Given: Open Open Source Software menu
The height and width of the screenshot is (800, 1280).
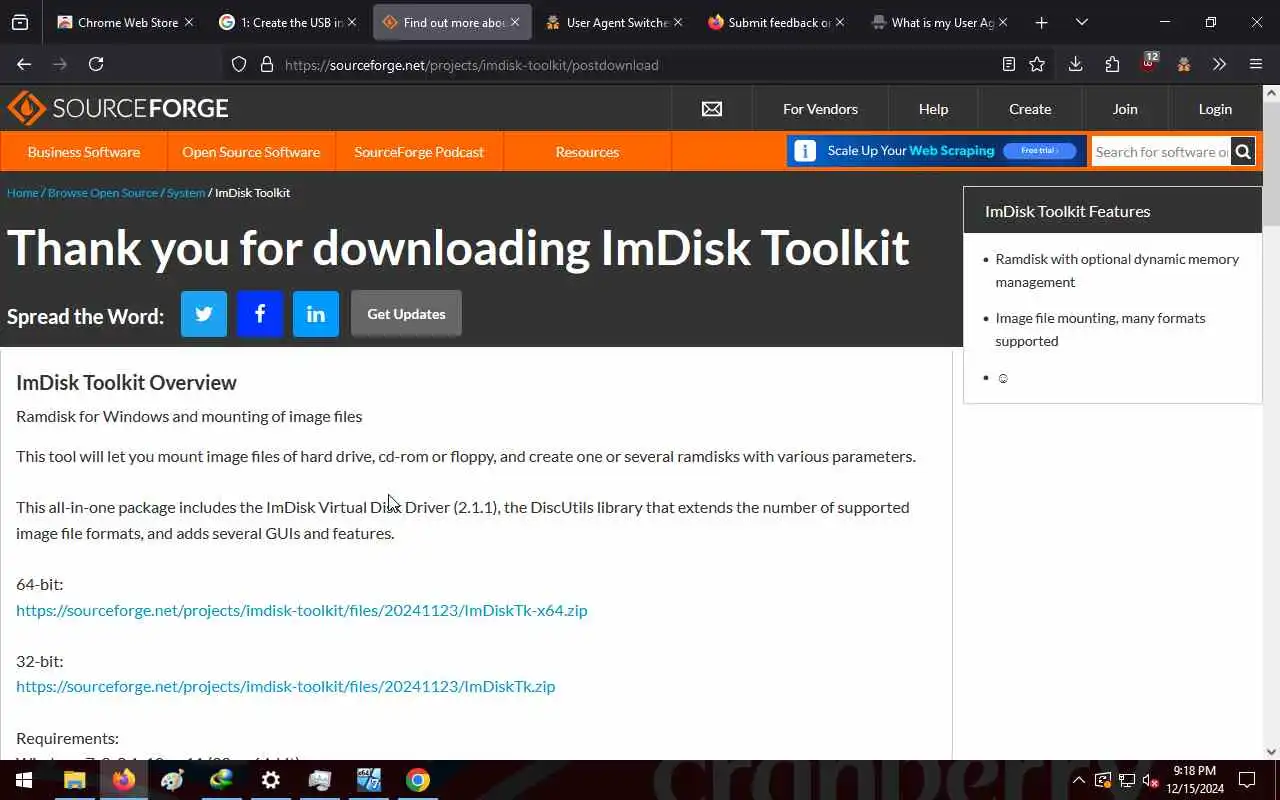Looking at the screenshot, I should coord(251,152).
